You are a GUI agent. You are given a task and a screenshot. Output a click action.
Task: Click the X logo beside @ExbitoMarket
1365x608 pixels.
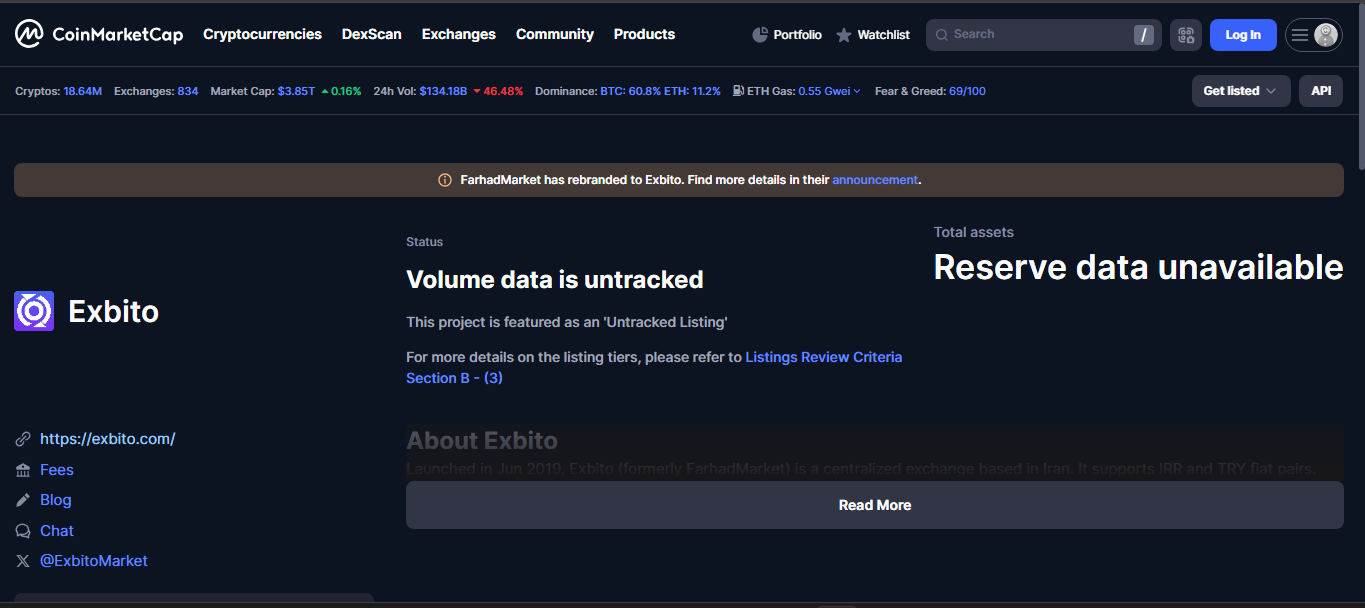click(x=23, y=561)
